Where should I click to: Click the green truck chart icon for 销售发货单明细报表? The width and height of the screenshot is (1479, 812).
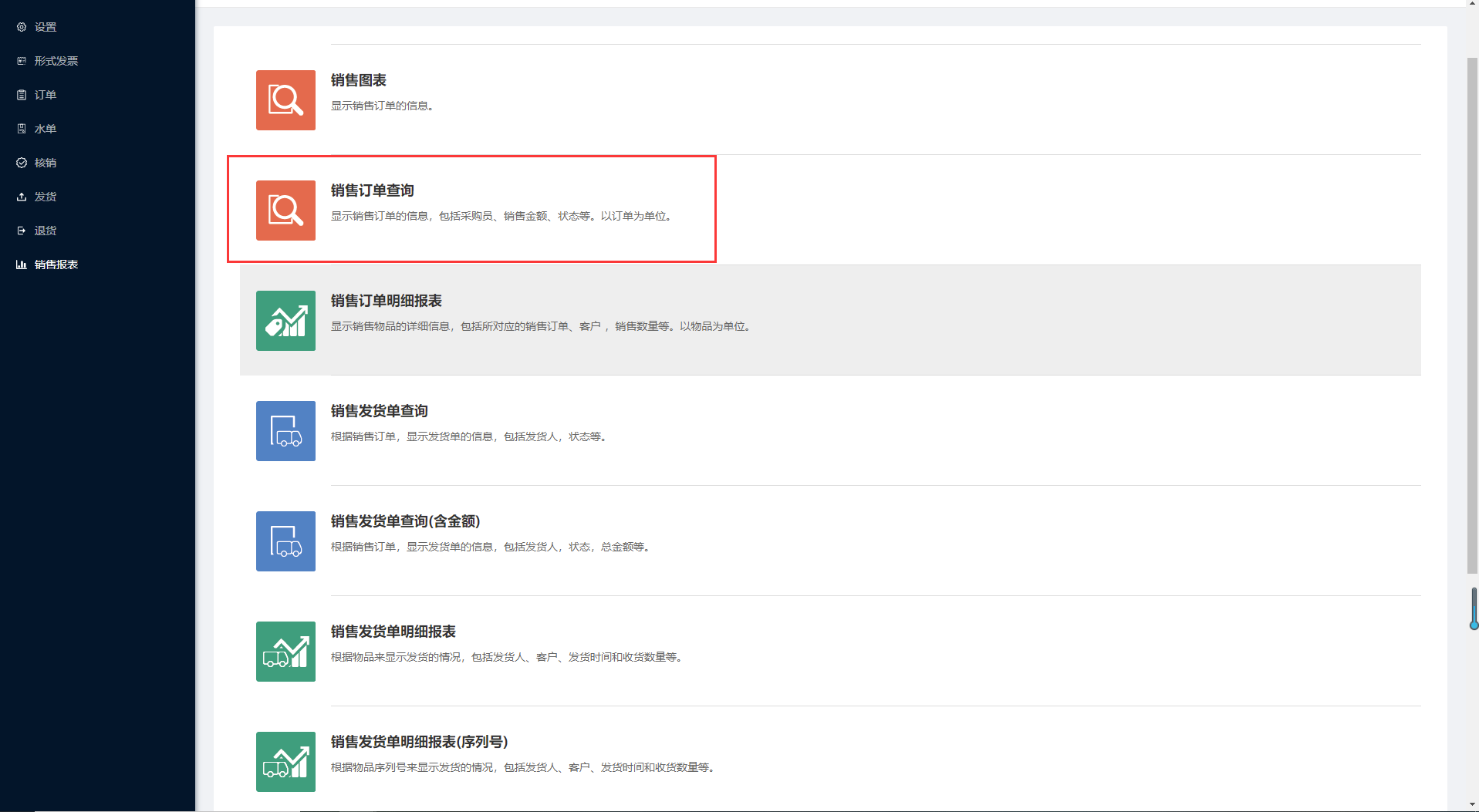click(285, 652)
